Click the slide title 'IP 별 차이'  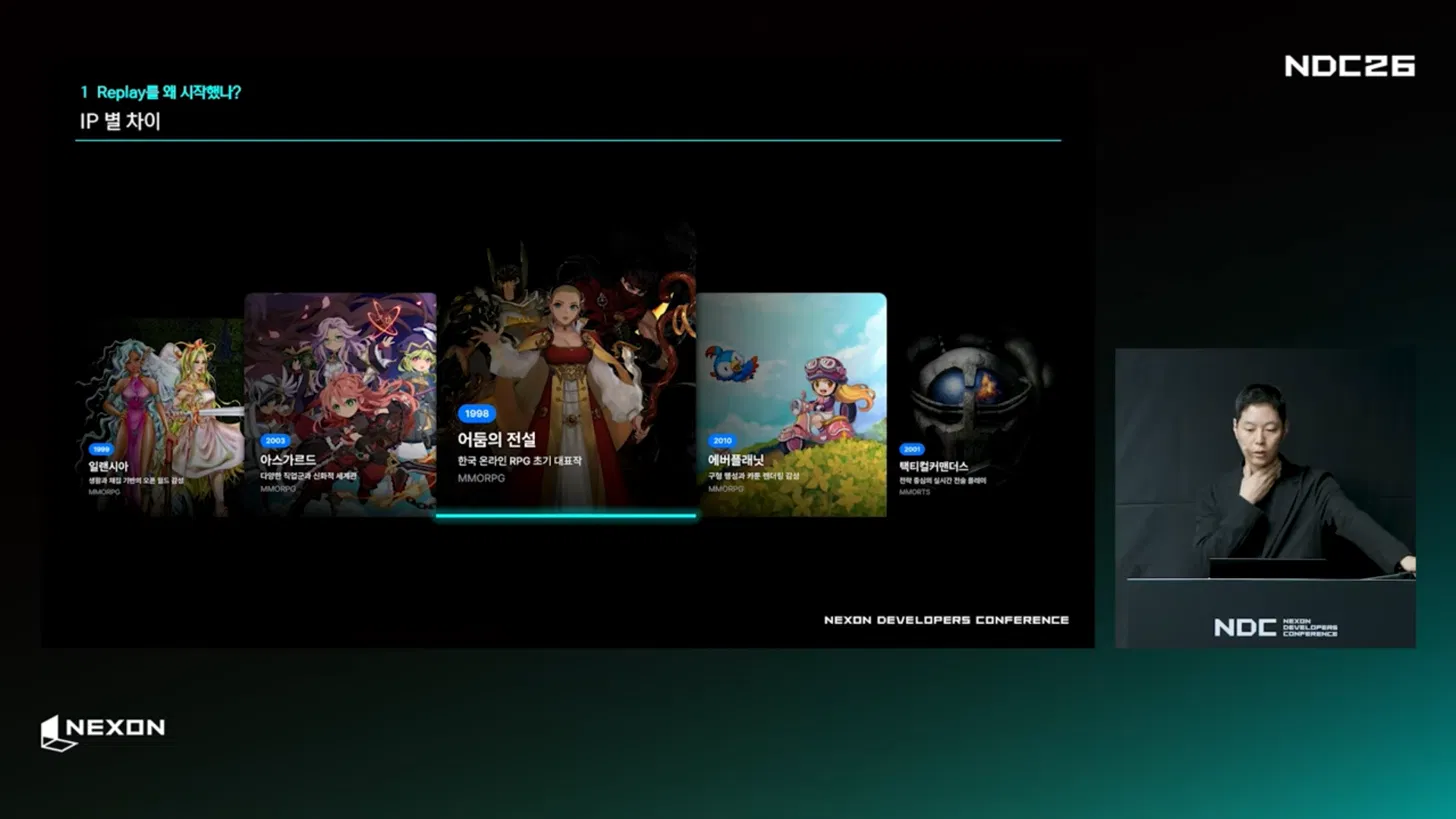pyautogui.click(x=120, y=122)
